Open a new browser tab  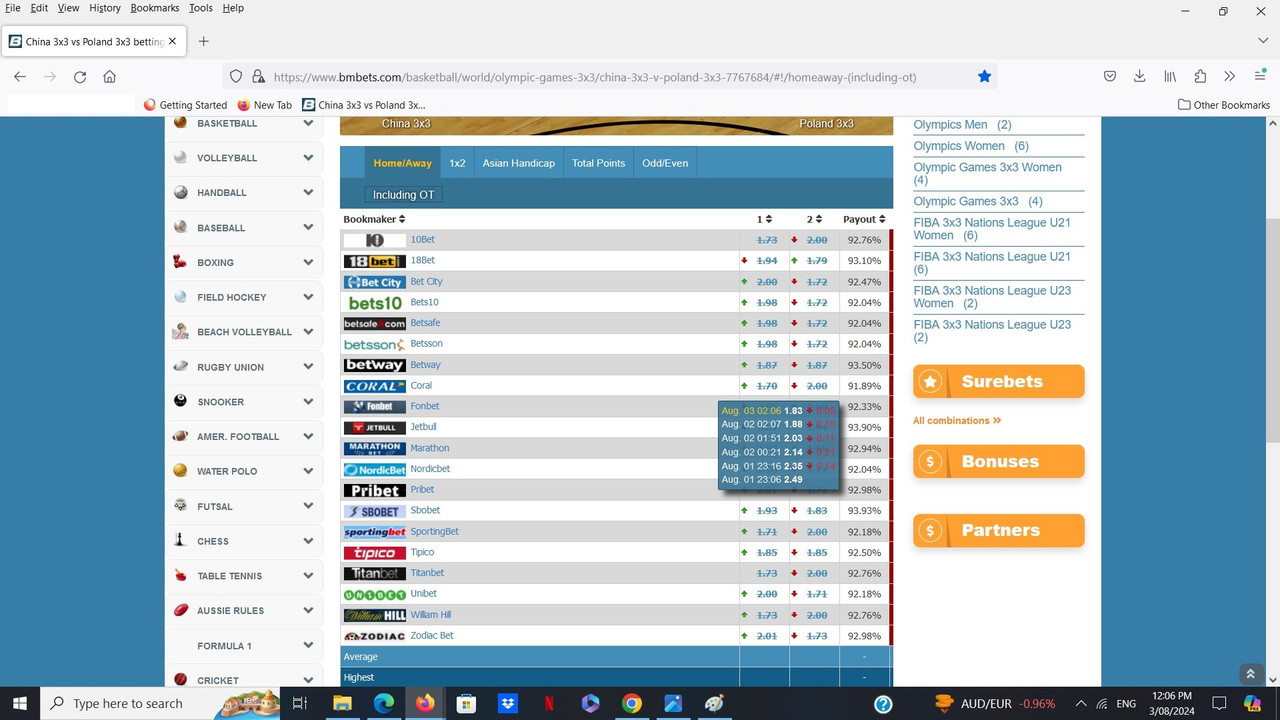click(x=203, y=41)
